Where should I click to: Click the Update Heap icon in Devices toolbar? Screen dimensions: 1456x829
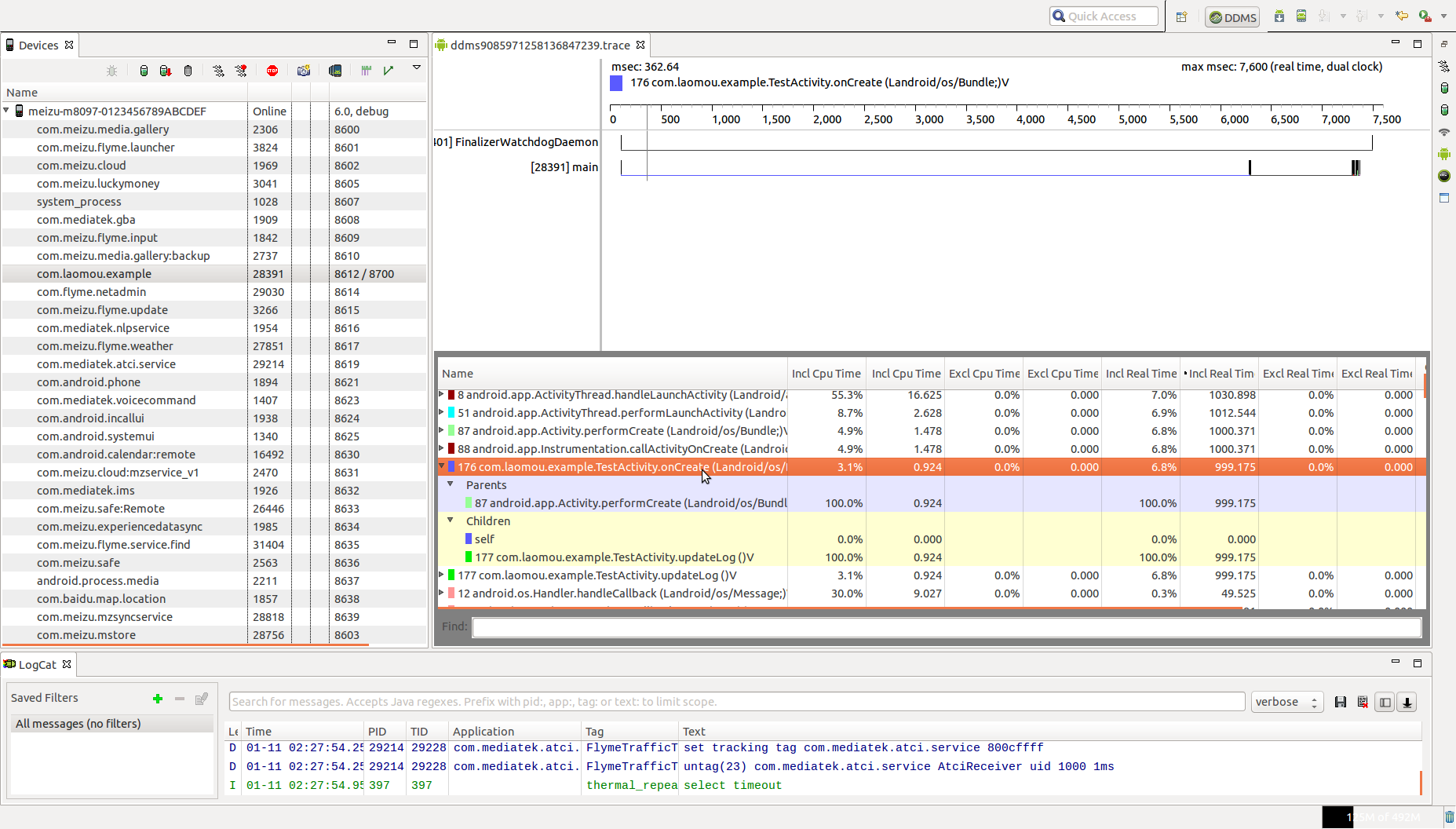point(144,71)
